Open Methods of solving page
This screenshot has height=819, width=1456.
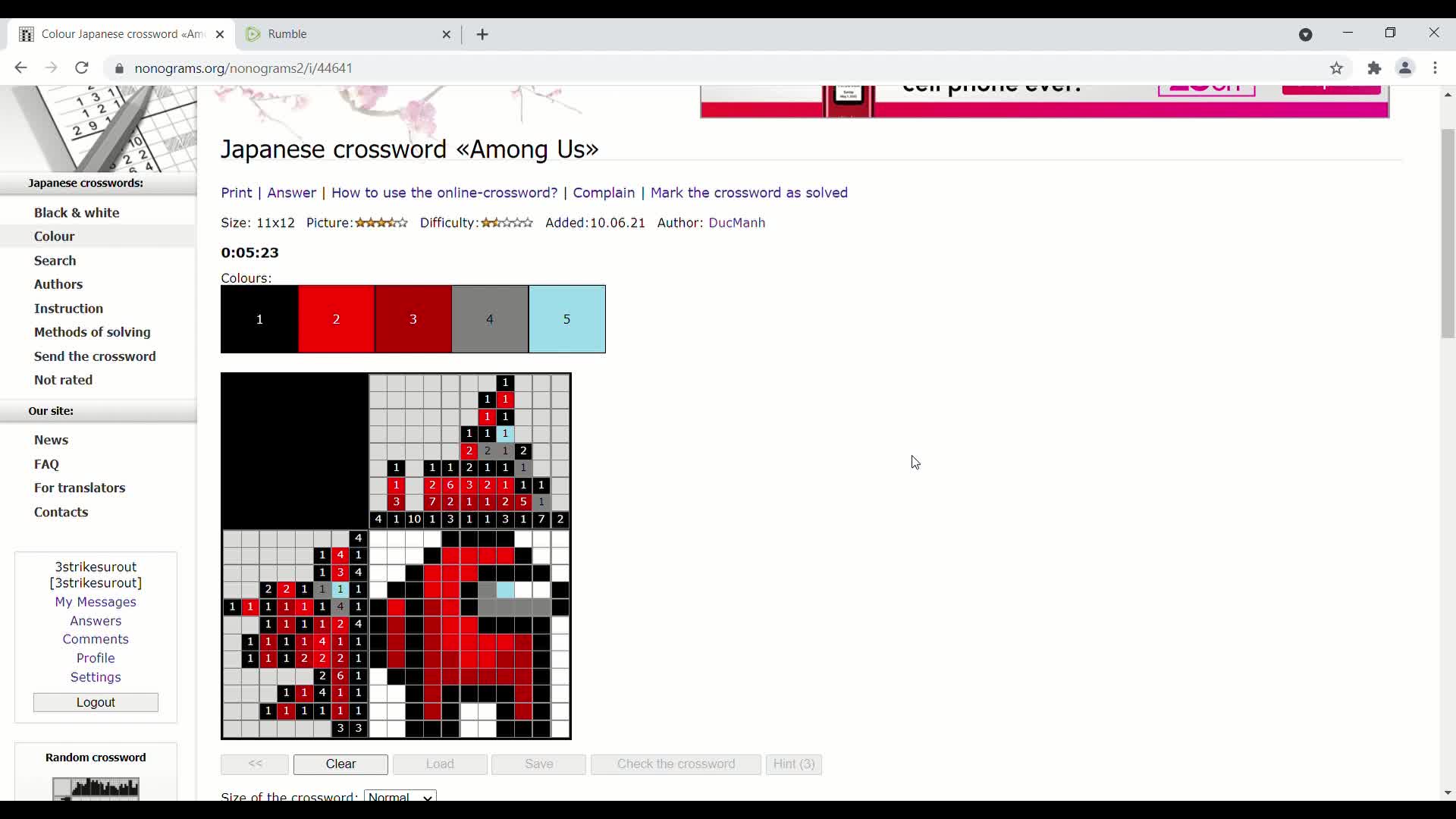tap(92, 332)
